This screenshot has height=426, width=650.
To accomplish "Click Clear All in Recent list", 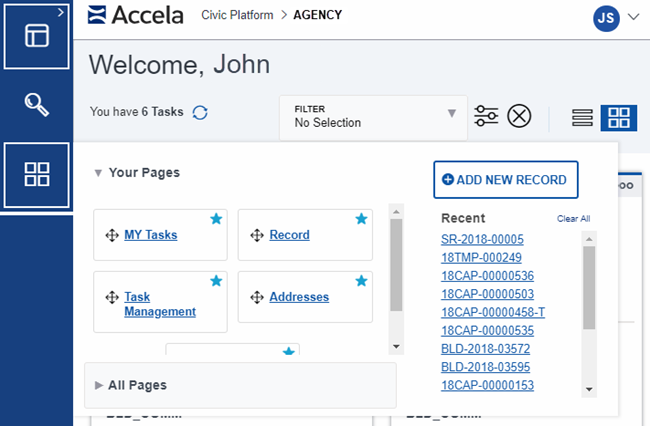I will [x=573, y=219].
